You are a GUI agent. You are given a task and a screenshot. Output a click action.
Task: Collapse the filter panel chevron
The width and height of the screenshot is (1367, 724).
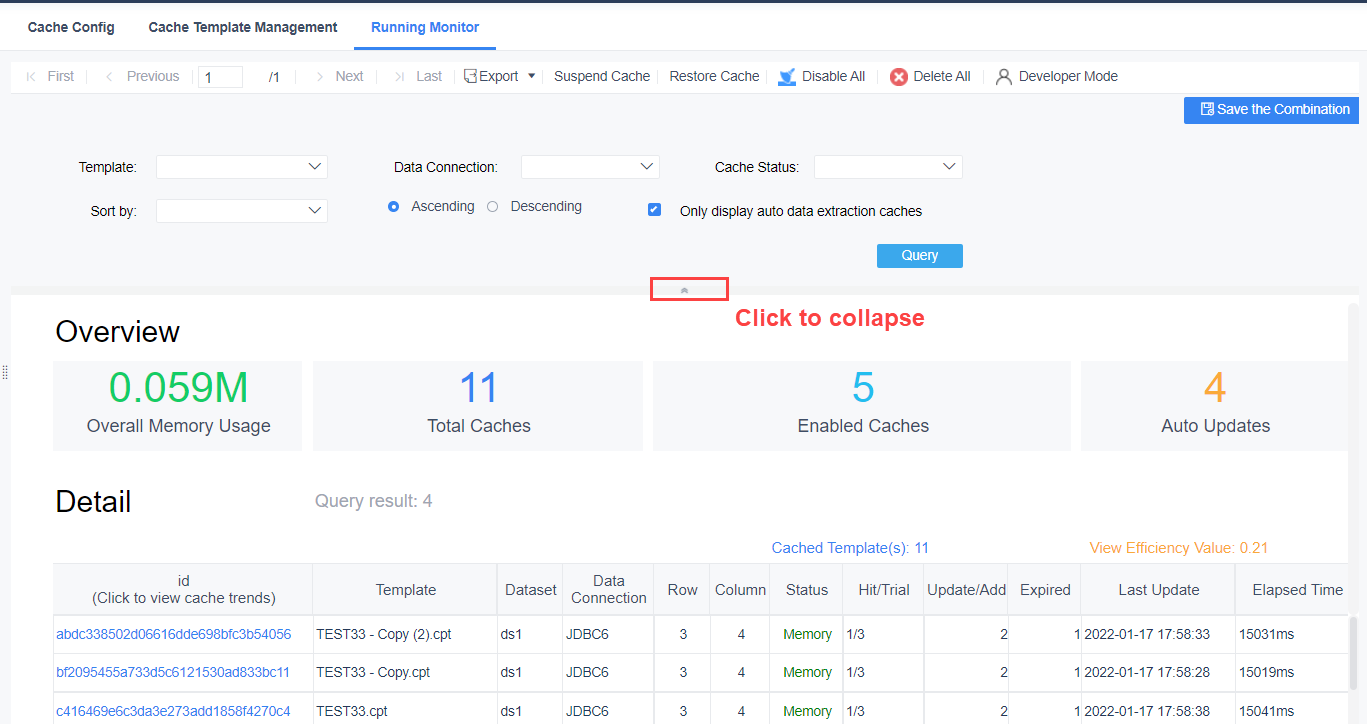(685, 290)
